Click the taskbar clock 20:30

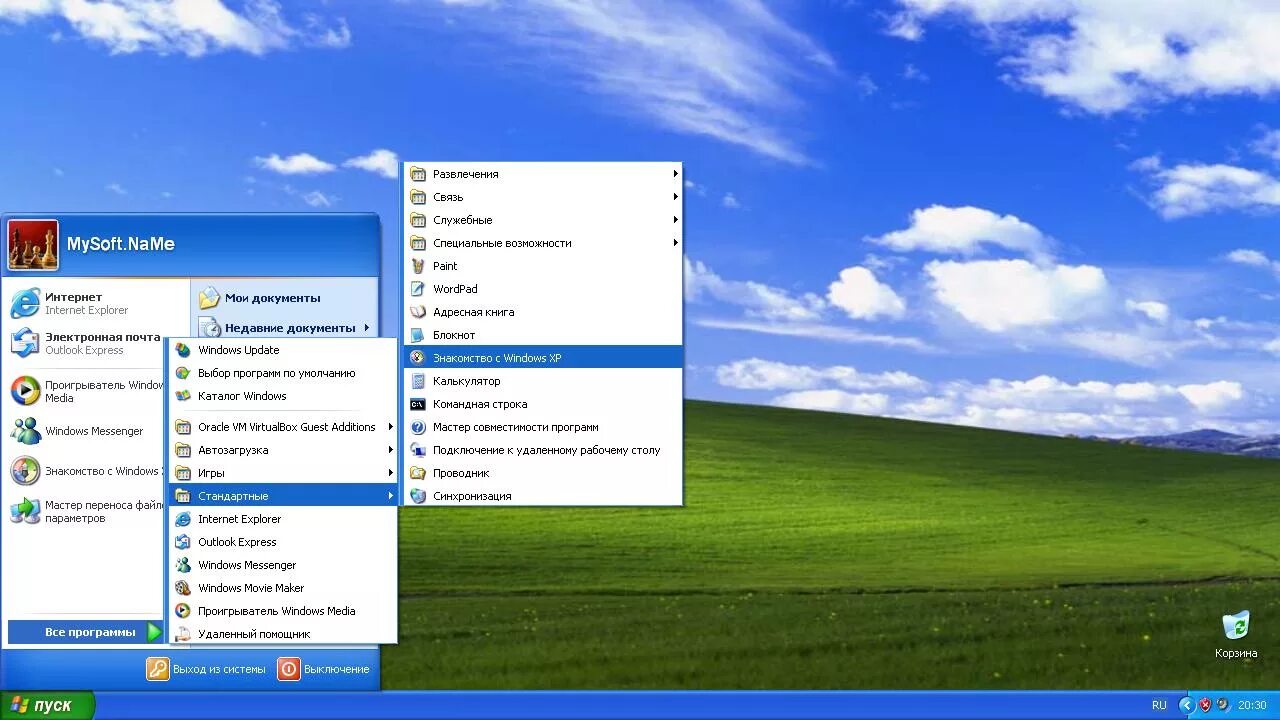(x=1252, y=705)
